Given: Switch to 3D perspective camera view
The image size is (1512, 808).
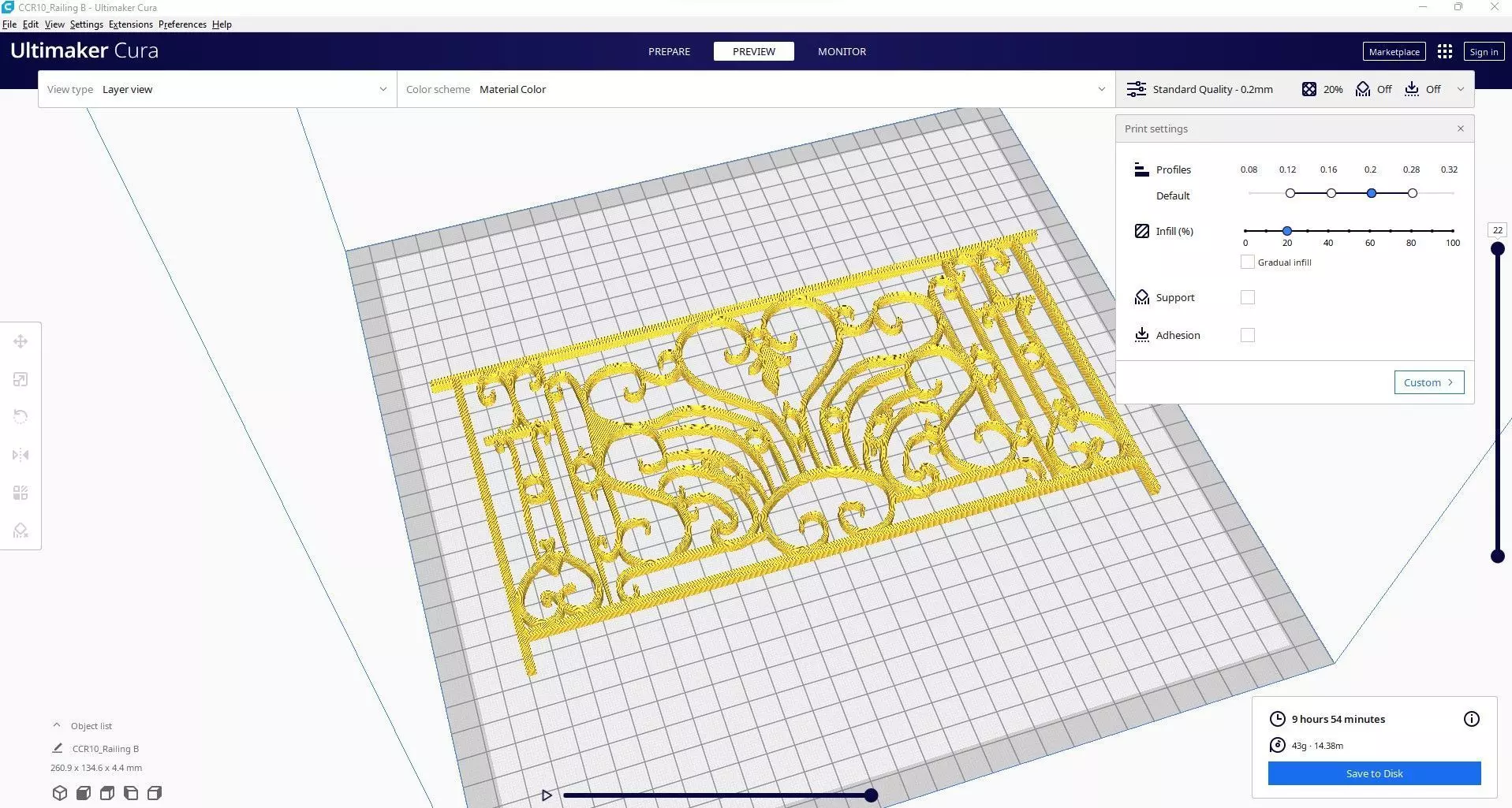Looking at the screenshot, I should point(60,793).
